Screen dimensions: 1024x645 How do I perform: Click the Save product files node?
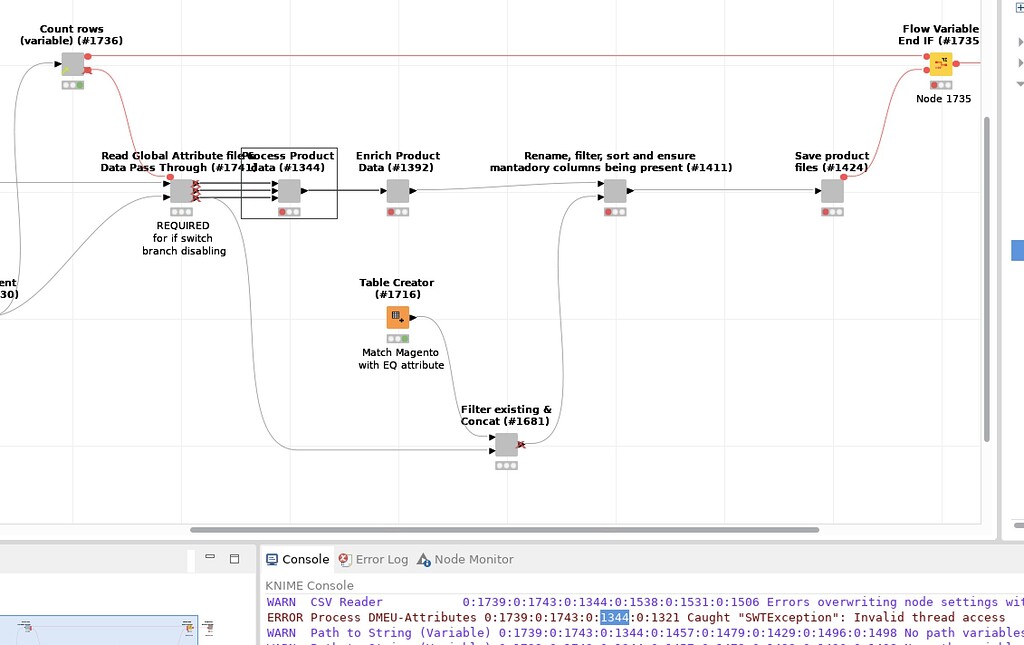tap(832, 191)
